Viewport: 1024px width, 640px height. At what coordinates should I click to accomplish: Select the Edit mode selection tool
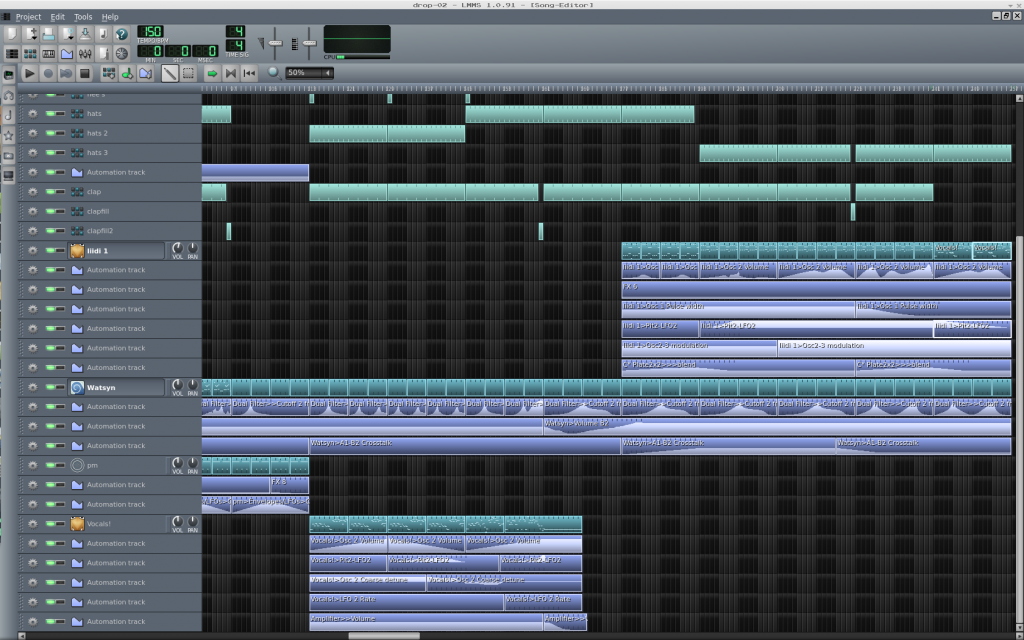pyautogui.click(x=188, y=73)
